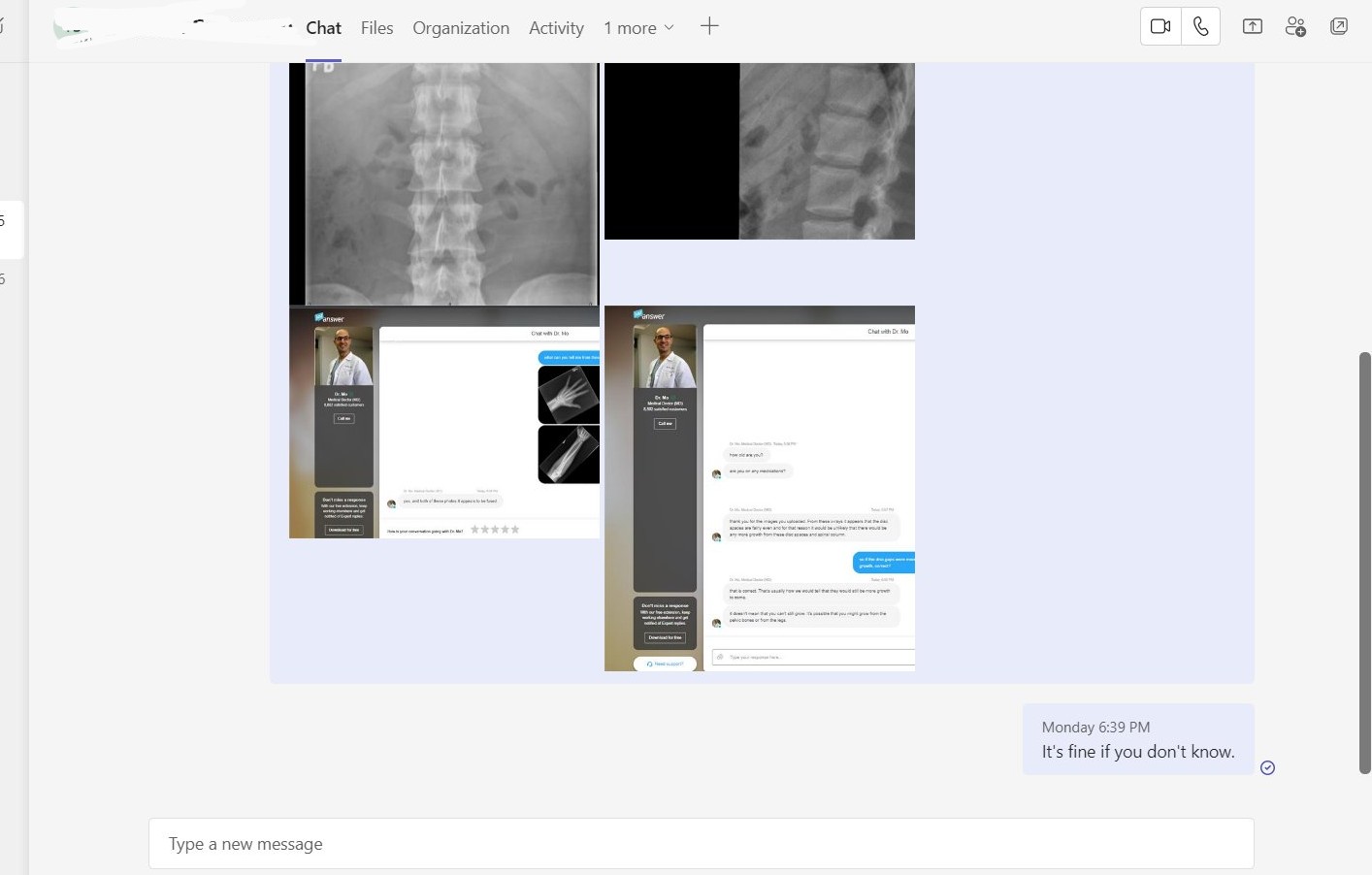Open the Organization tab

pos(461,28)
